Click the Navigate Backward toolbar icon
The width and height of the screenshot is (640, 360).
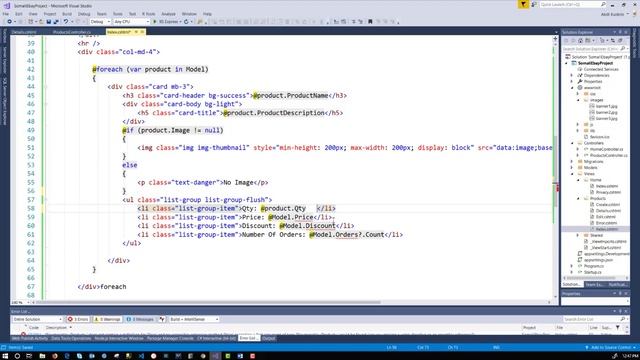[9, 22]
